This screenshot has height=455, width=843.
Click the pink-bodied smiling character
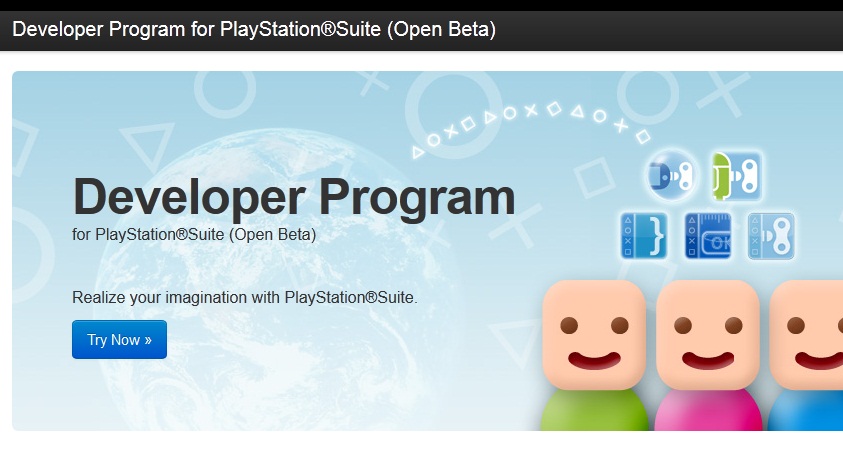click(708, 356)
